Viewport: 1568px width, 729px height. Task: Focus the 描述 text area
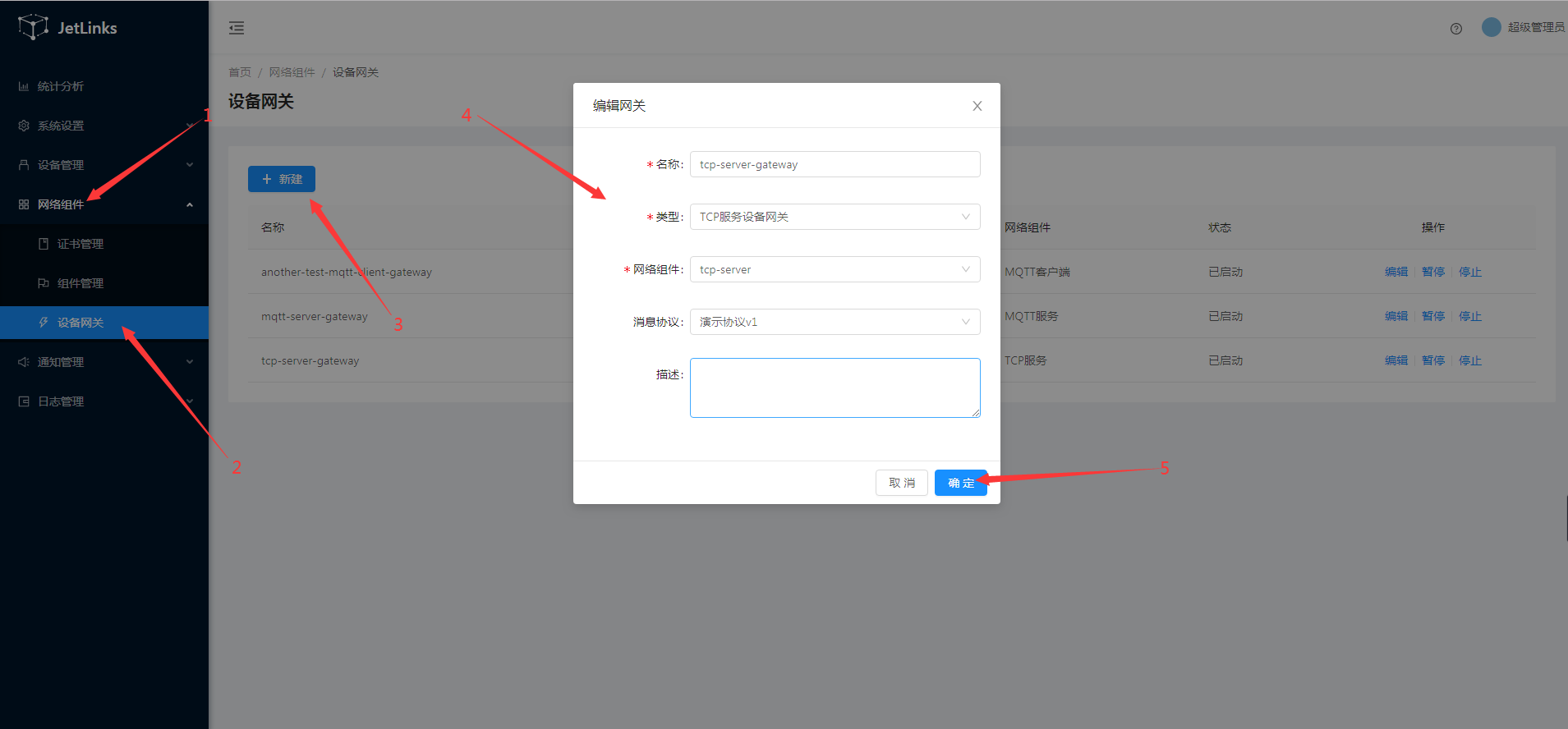(835, 387)
